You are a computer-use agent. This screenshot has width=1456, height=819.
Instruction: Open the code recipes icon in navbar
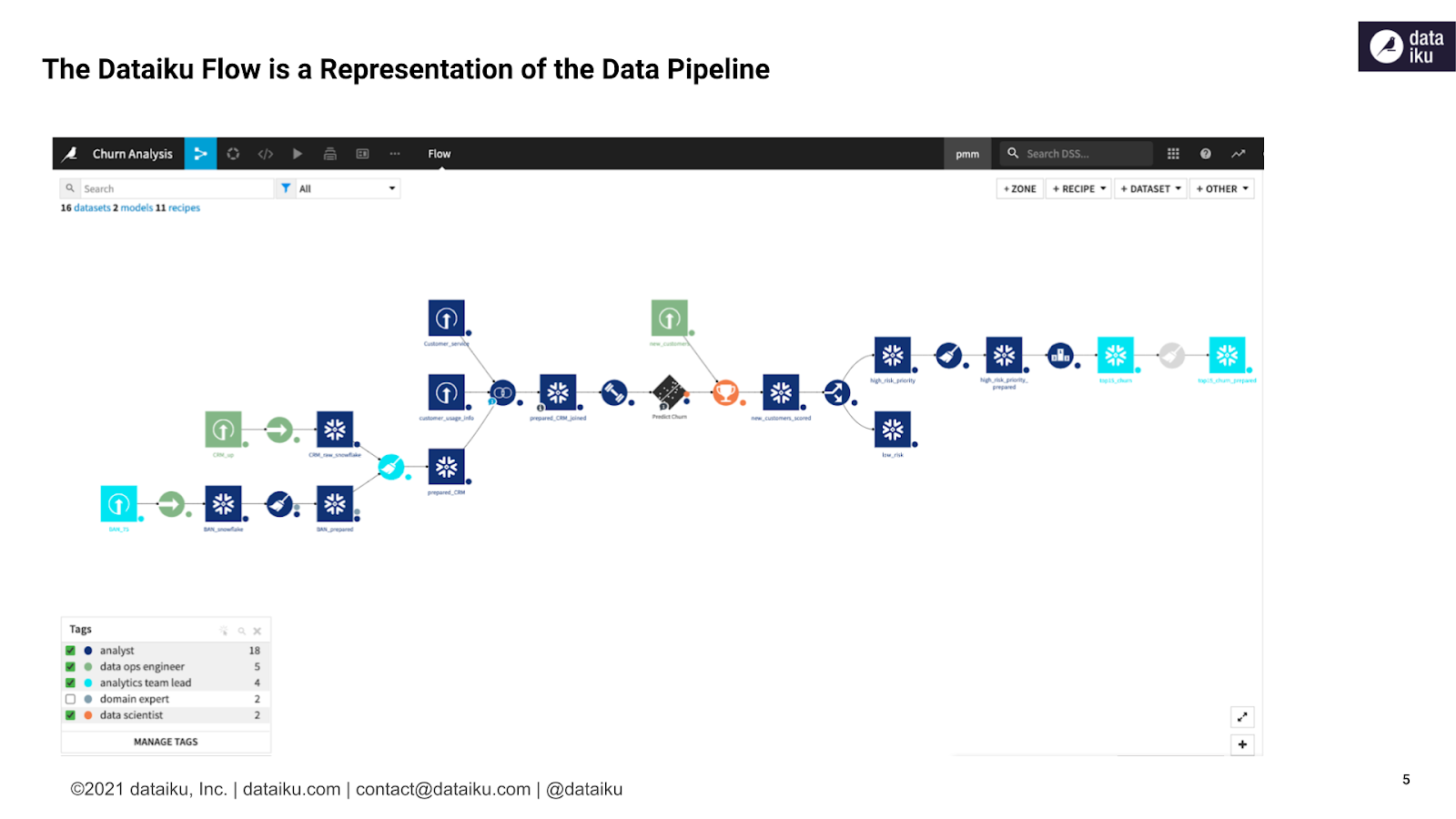point(265,154)
